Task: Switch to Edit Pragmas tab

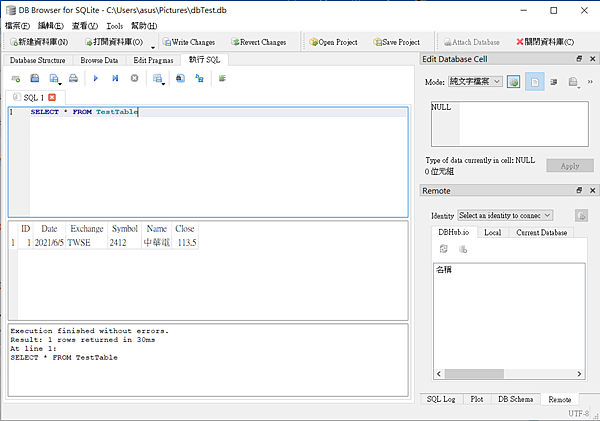Action: point(153,60)
